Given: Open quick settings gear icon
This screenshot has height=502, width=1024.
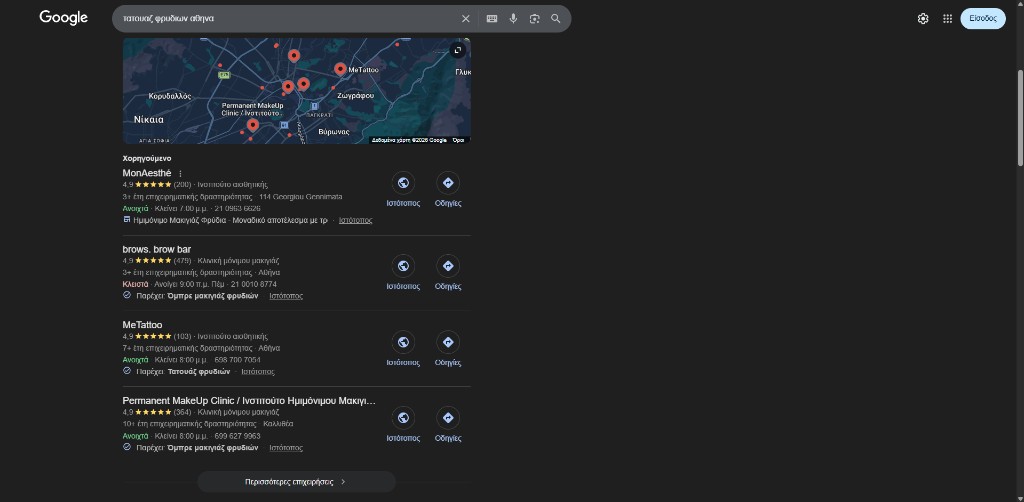Looking at the screenshot, I should 923,19.
